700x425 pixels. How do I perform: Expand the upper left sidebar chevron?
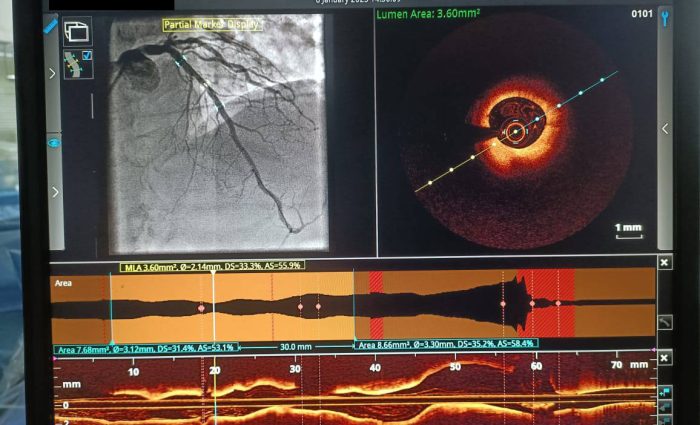pyautogui.click(x=53, y=73)
